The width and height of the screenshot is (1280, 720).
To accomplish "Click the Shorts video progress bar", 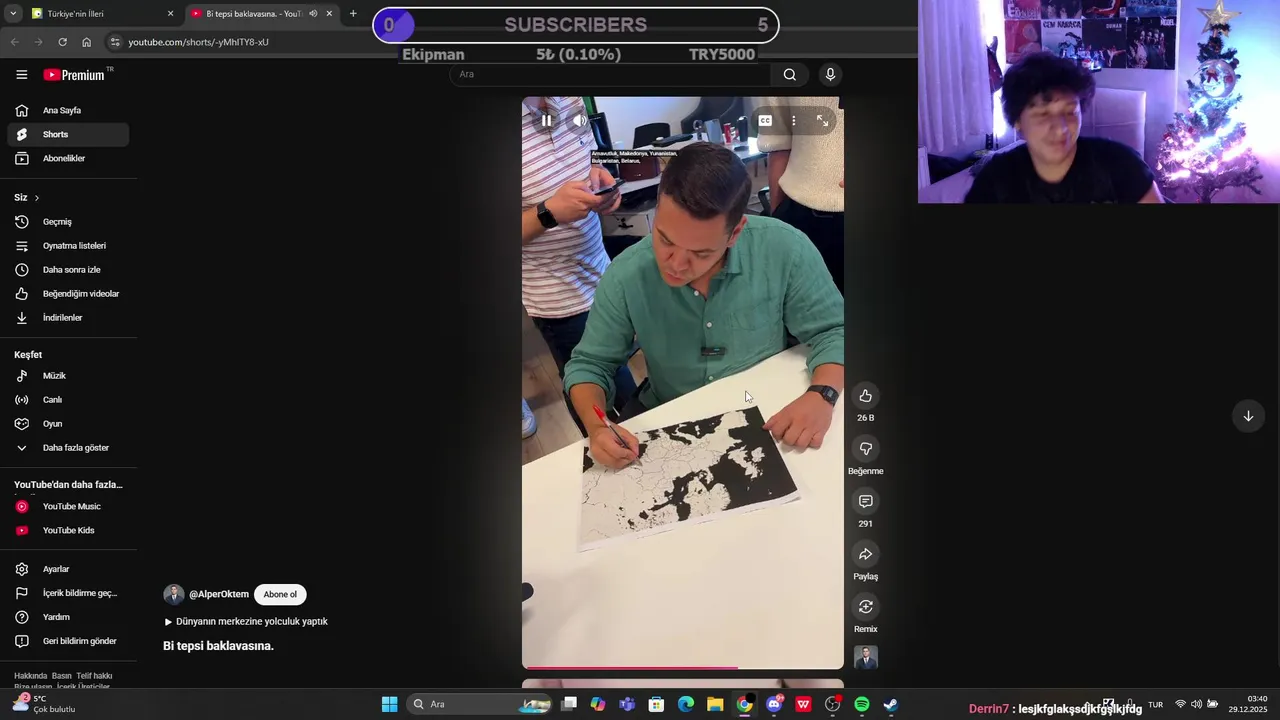I will pos(683,667).
